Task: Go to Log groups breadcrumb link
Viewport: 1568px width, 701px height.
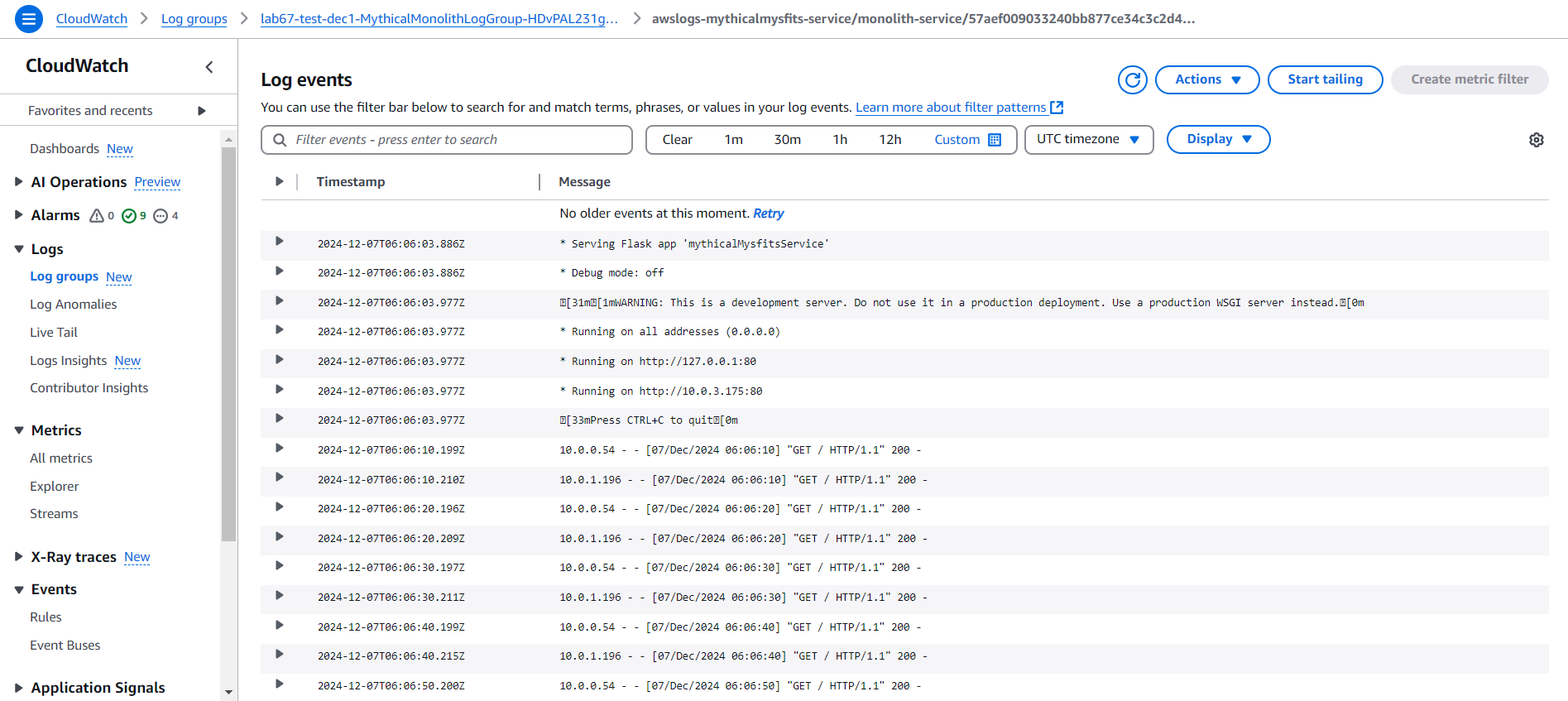Action: [x=194, y=19]
